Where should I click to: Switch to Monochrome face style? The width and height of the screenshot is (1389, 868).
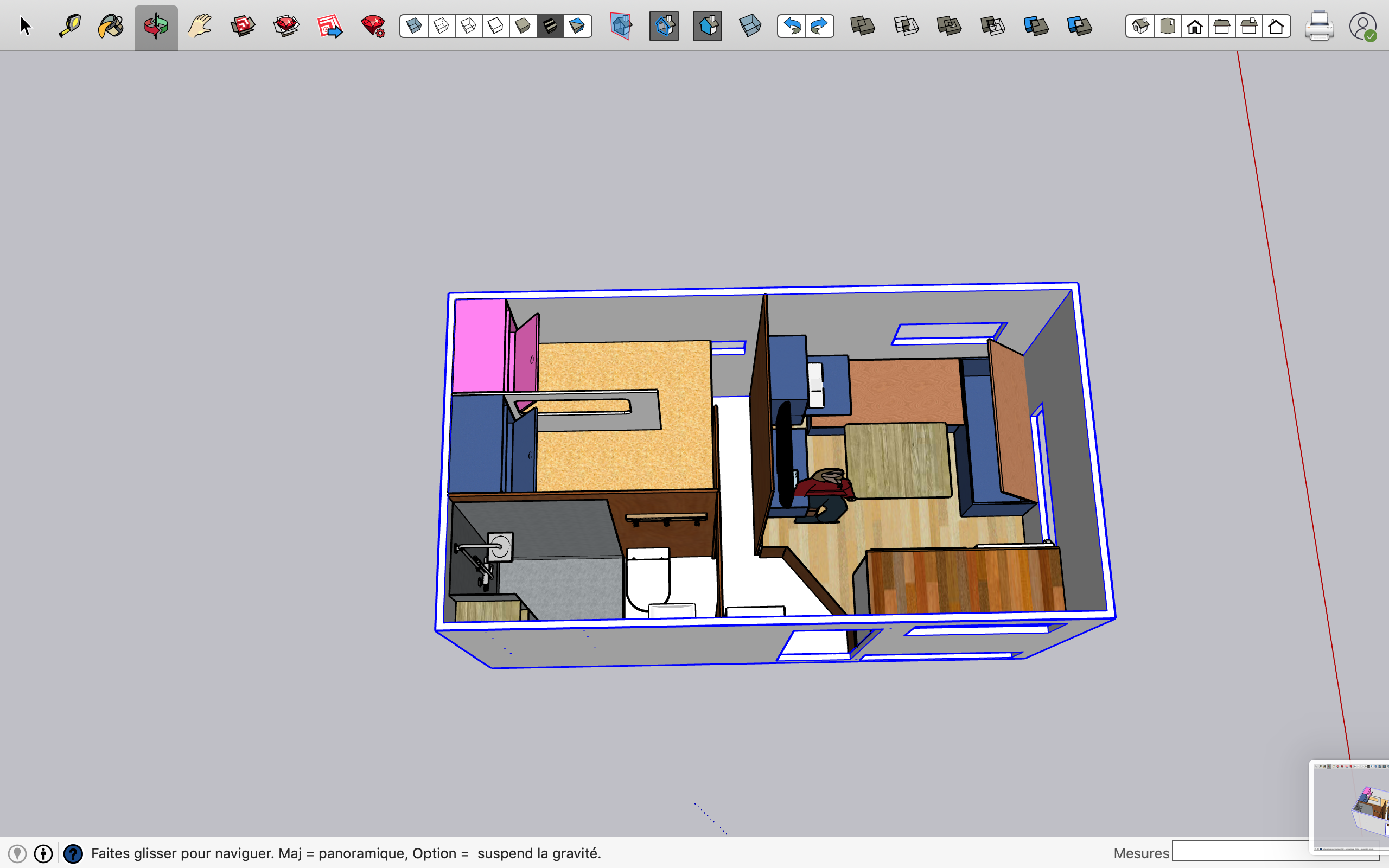(x=577, y=27)
